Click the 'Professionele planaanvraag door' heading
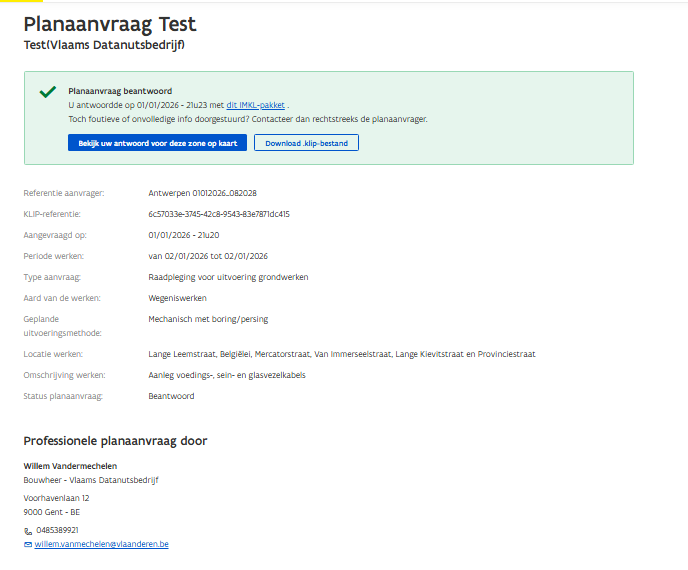Viewport: 688px width, 570px height. tap(115, 441)
